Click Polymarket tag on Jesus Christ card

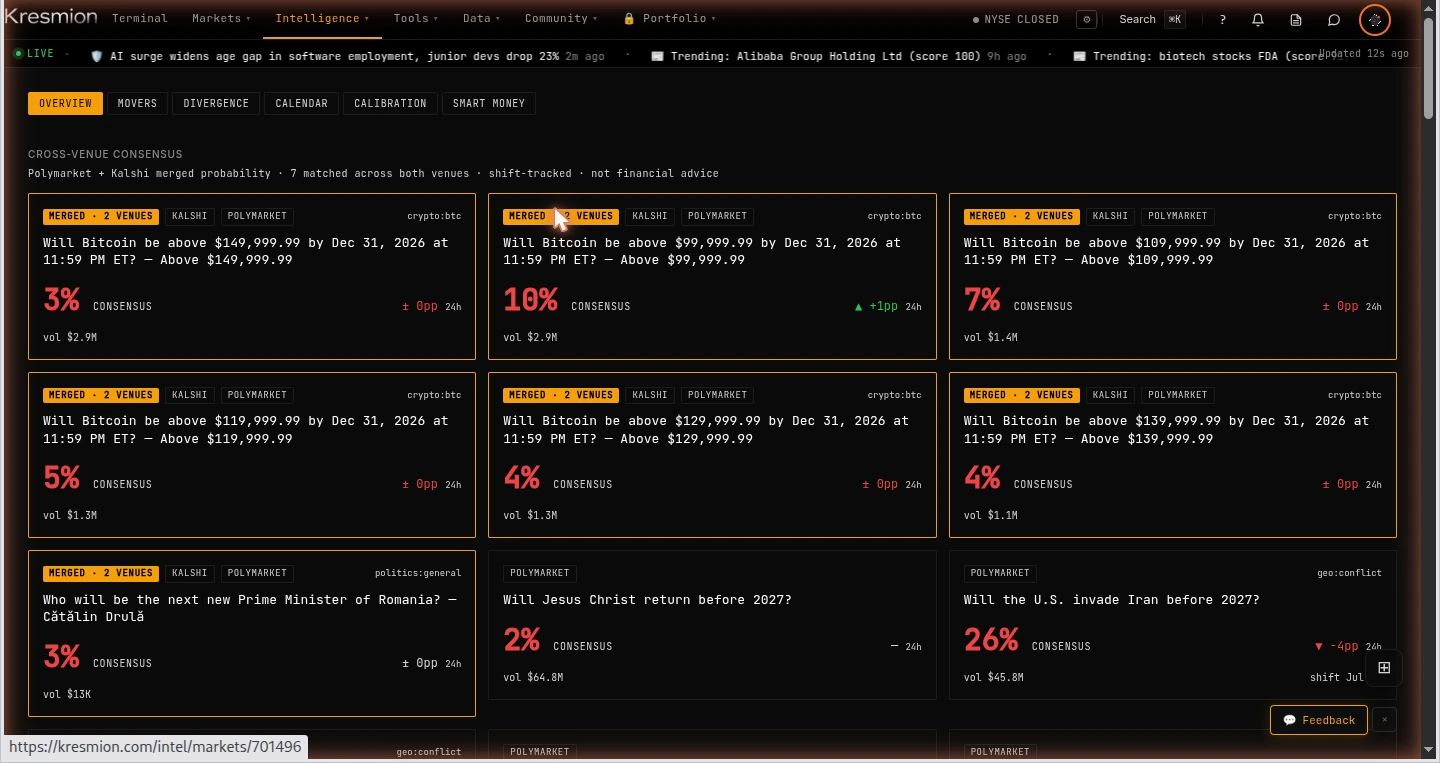pyautogui.click(x=540, y=573)
